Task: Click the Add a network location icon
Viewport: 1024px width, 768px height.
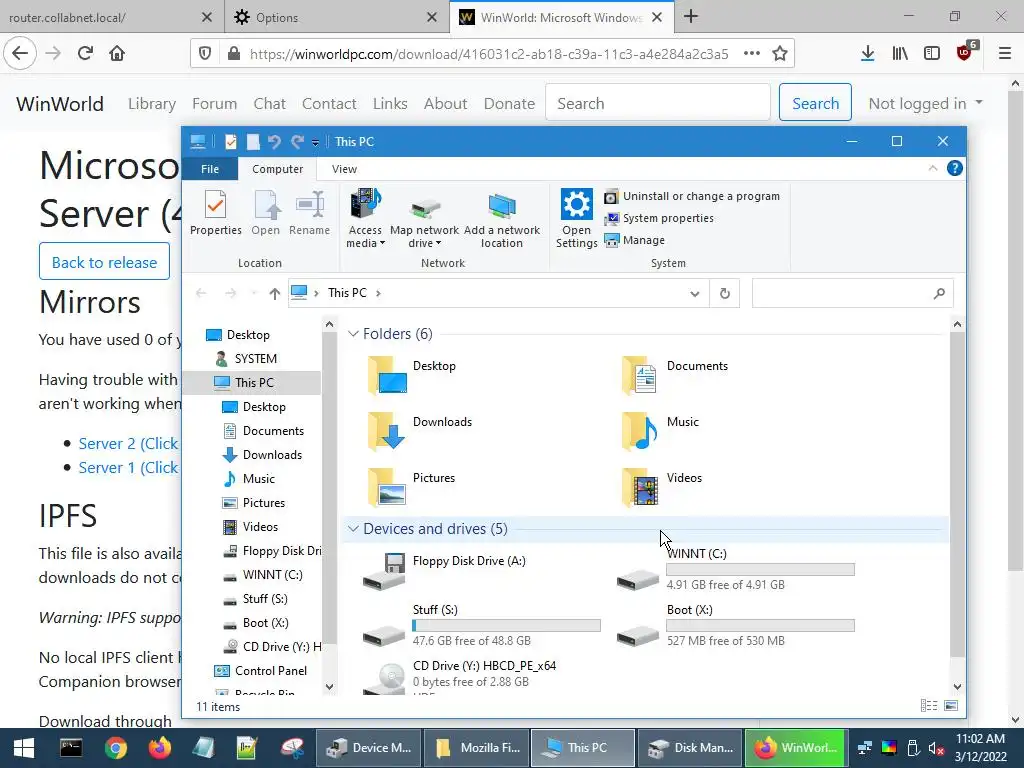Action: coord(502,205)
